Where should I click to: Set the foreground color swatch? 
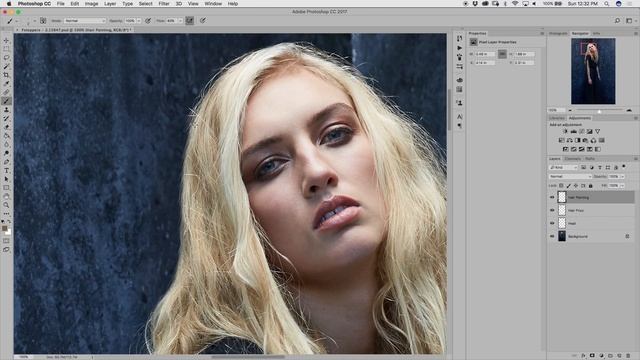(x=4, y=229)
